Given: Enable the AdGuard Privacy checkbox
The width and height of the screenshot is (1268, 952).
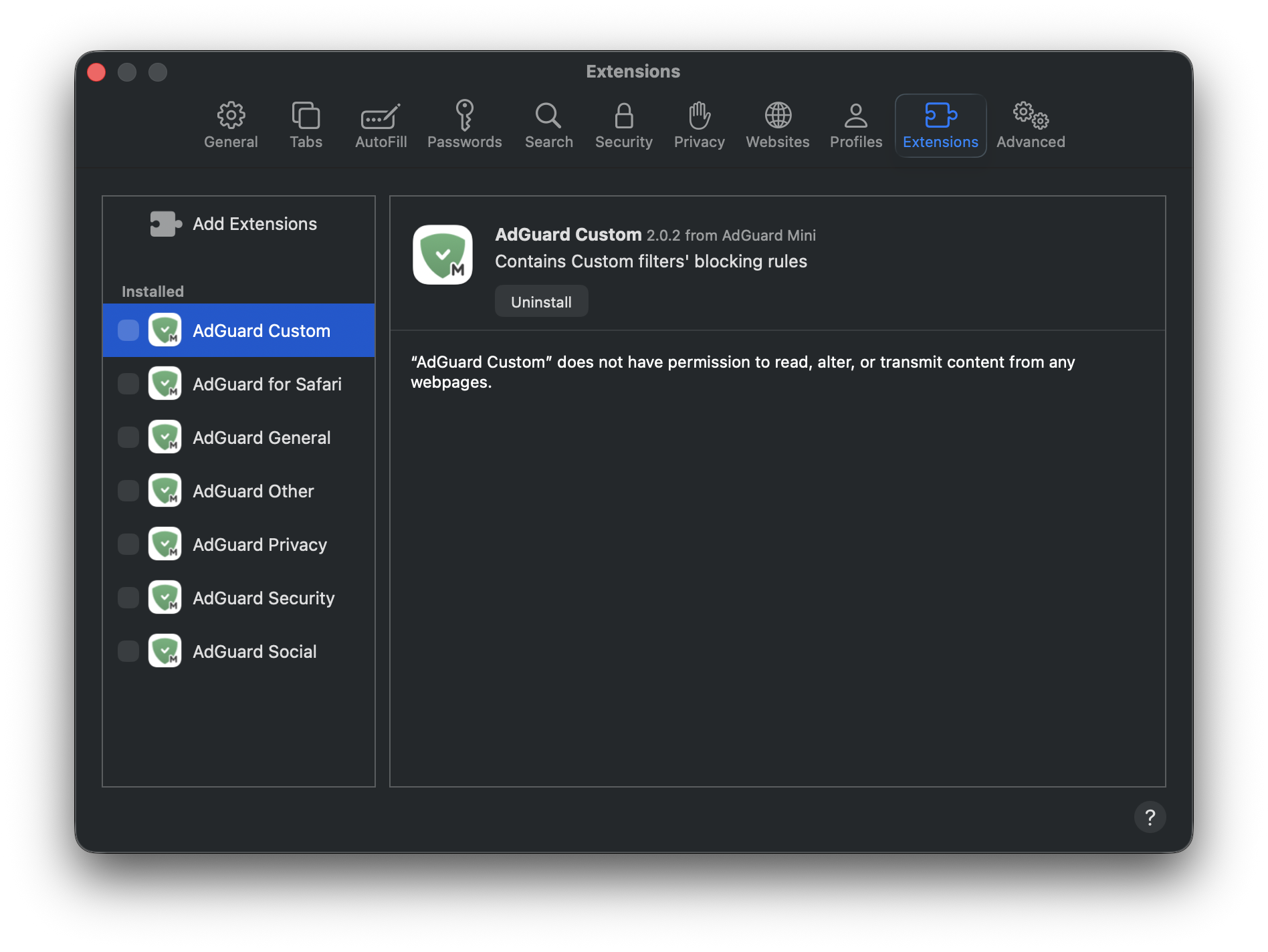Looking at the screenshot, I should tap(128, 544).
